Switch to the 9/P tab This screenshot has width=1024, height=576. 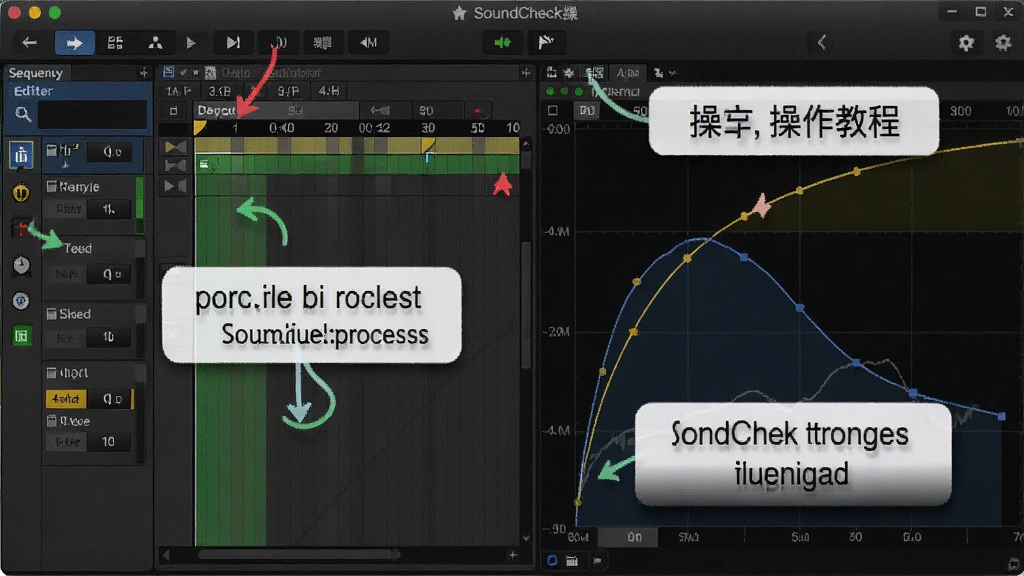(288, 91)
